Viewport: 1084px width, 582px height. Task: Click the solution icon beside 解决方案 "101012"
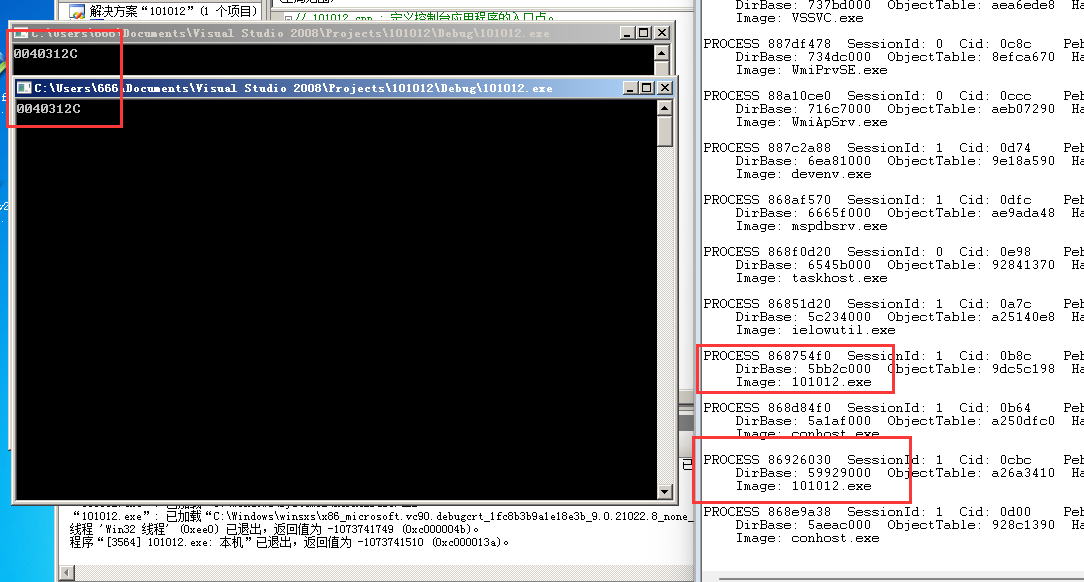(x=76, y=11)
